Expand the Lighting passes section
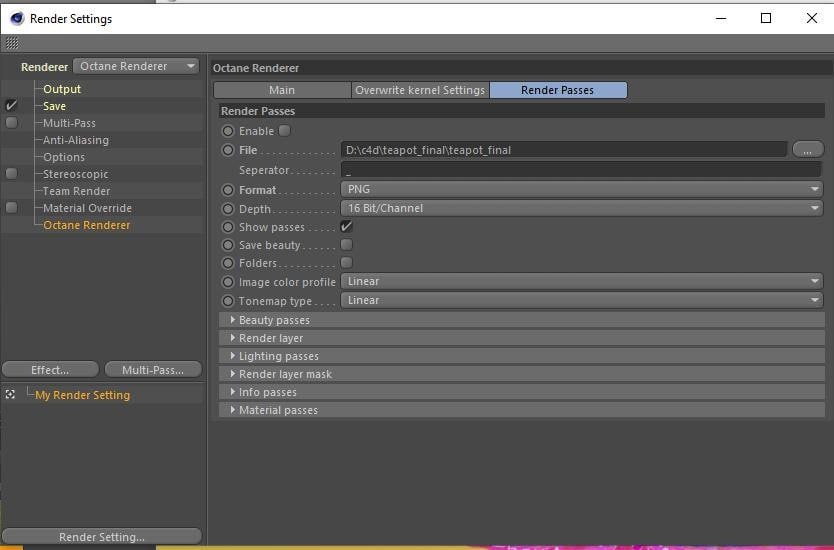Screen dimensions: 834x550 click(x=522, y=356)
